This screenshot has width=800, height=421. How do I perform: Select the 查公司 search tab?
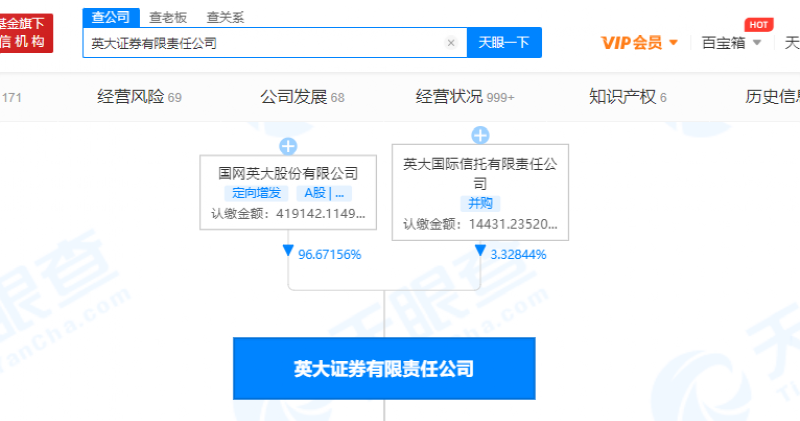tap(110, 17)
